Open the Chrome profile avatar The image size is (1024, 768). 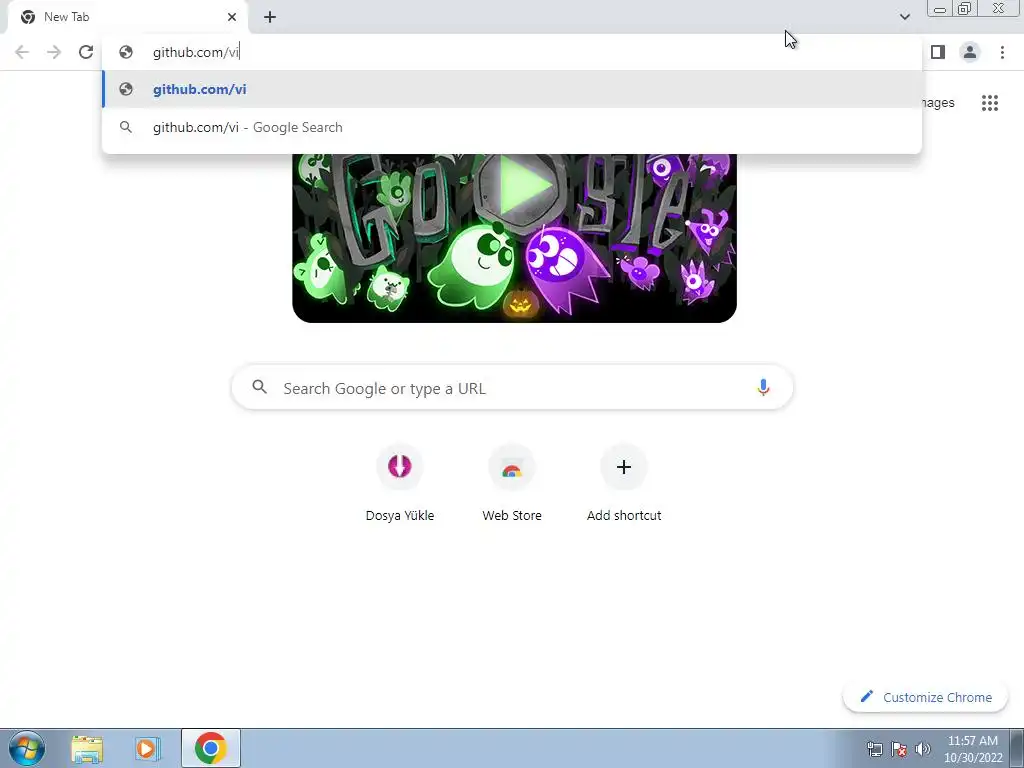[x=970, y=52]
